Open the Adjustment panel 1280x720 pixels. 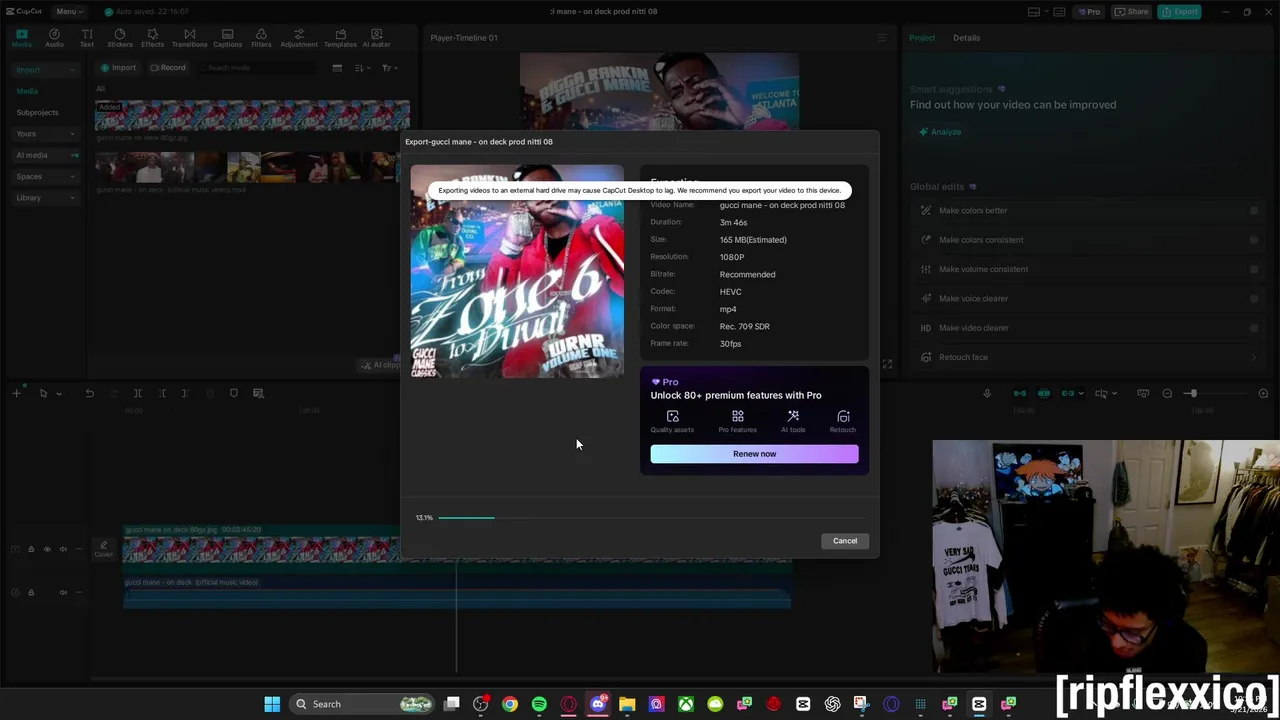pyautogui.click(x=299, y=38)
